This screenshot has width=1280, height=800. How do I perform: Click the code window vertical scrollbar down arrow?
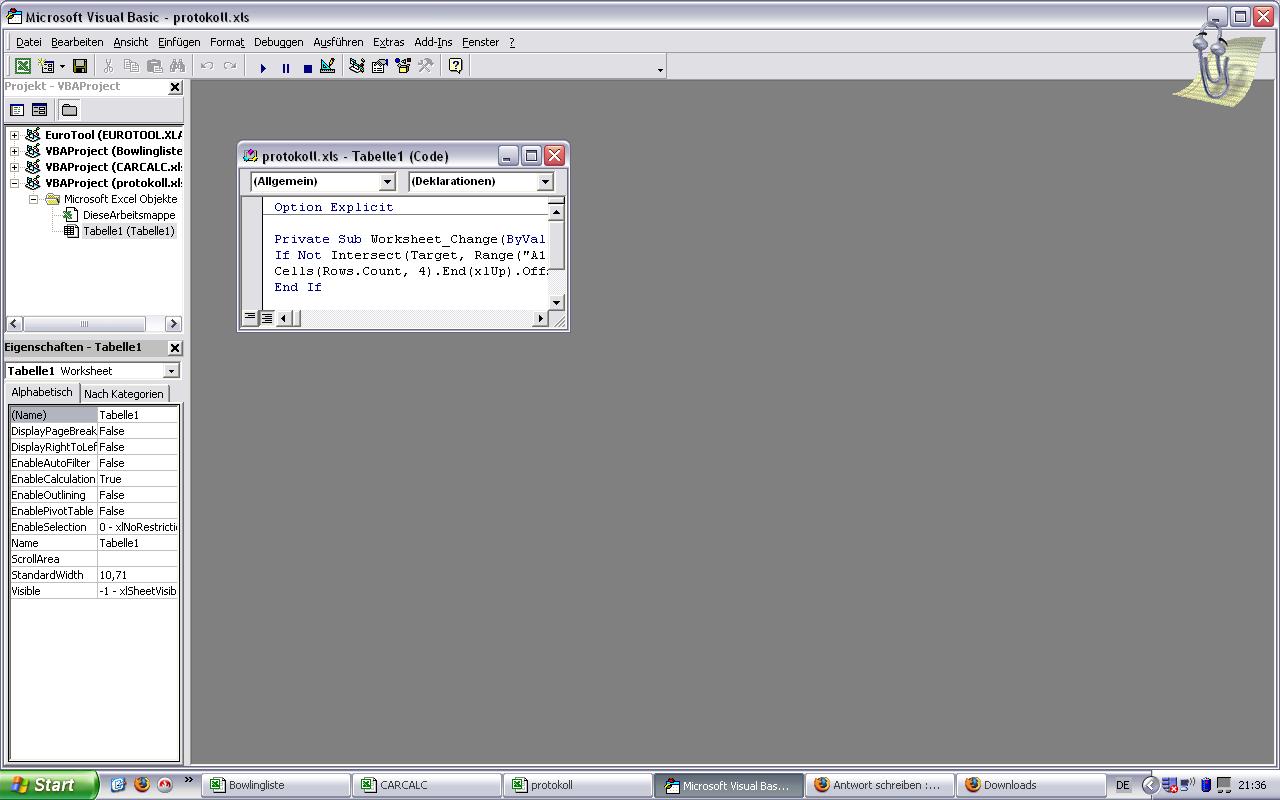(x=557, y=302)
